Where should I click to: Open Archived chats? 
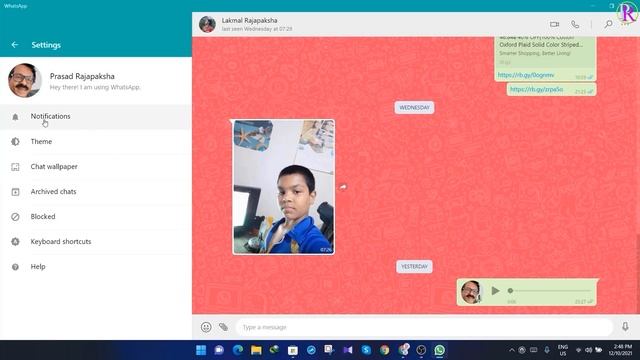(x=96, y=191)
